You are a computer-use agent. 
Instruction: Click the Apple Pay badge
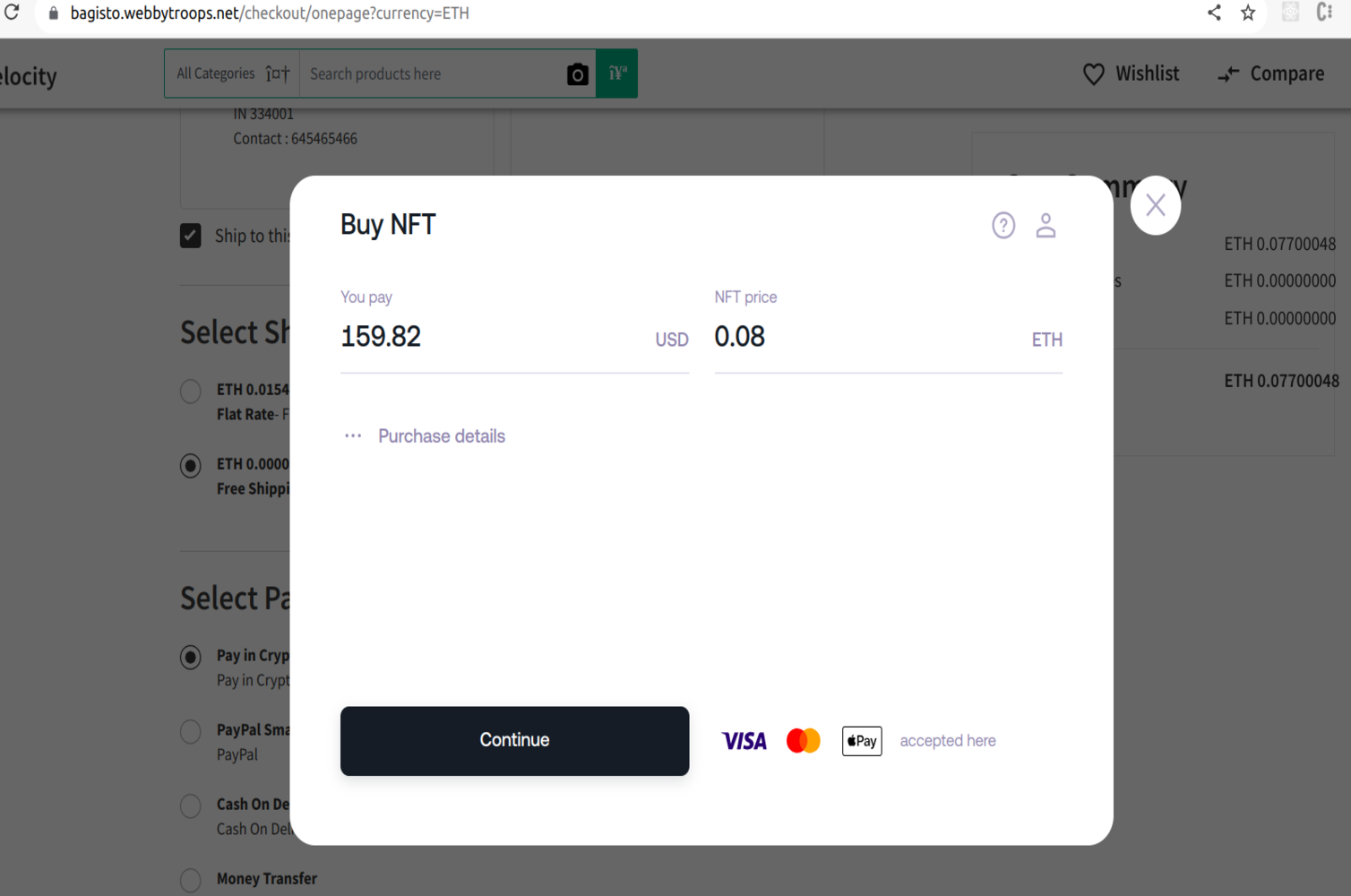tap(861, 741)
